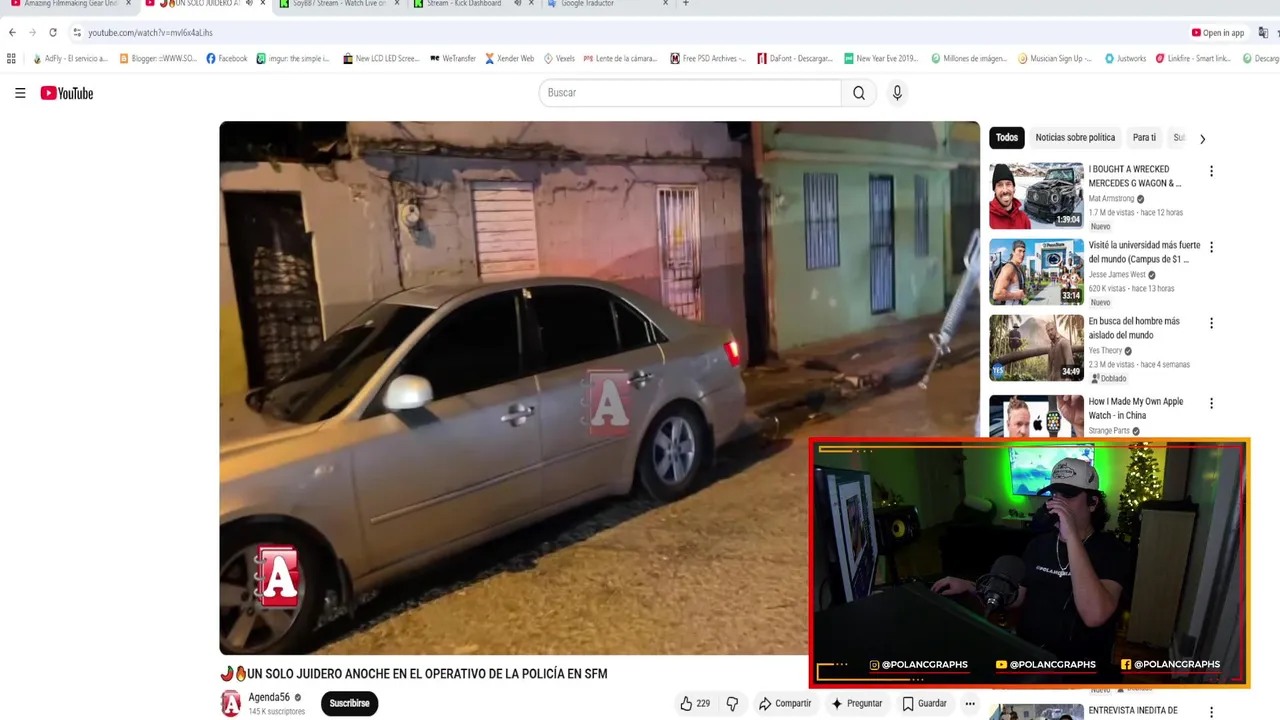The width and height of the screenshot is (1280, 720).
Task: Open 'How I Made My Own Apple Watch' title
Action: (1136, 408)
